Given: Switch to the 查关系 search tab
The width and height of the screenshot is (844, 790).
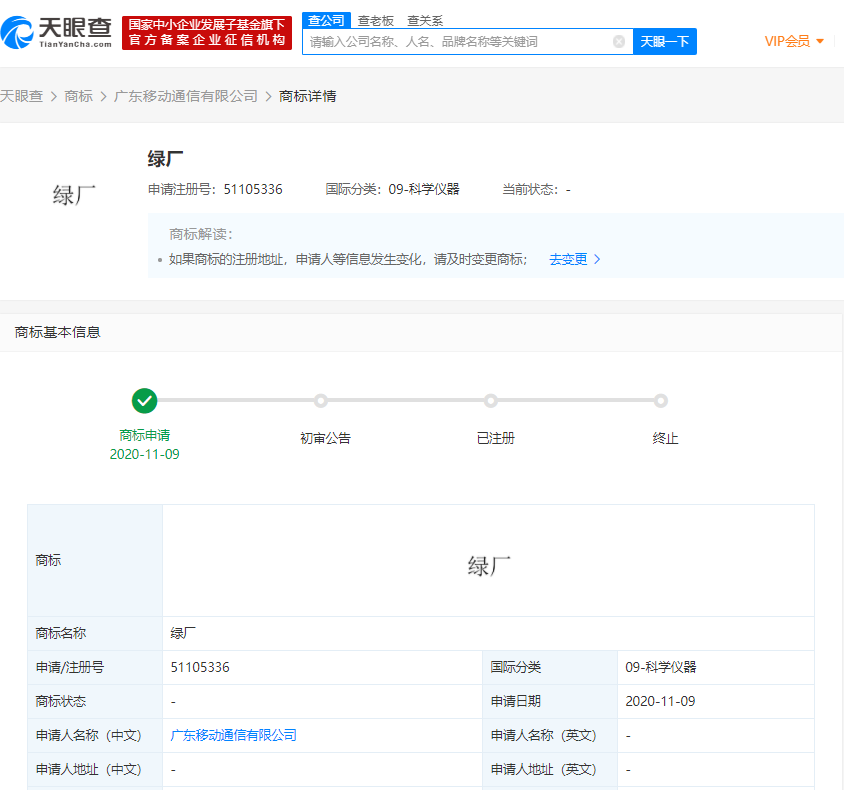Looking at the screenshot, I should click(425, 20).
